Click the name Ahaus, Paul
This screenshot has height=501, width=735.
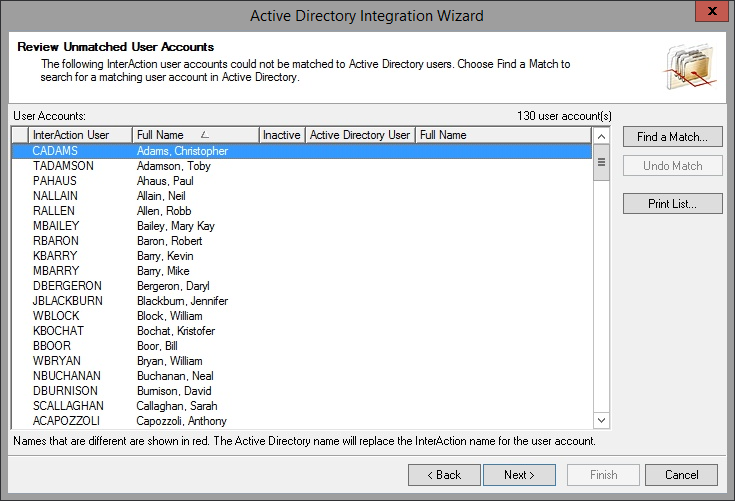165,181
